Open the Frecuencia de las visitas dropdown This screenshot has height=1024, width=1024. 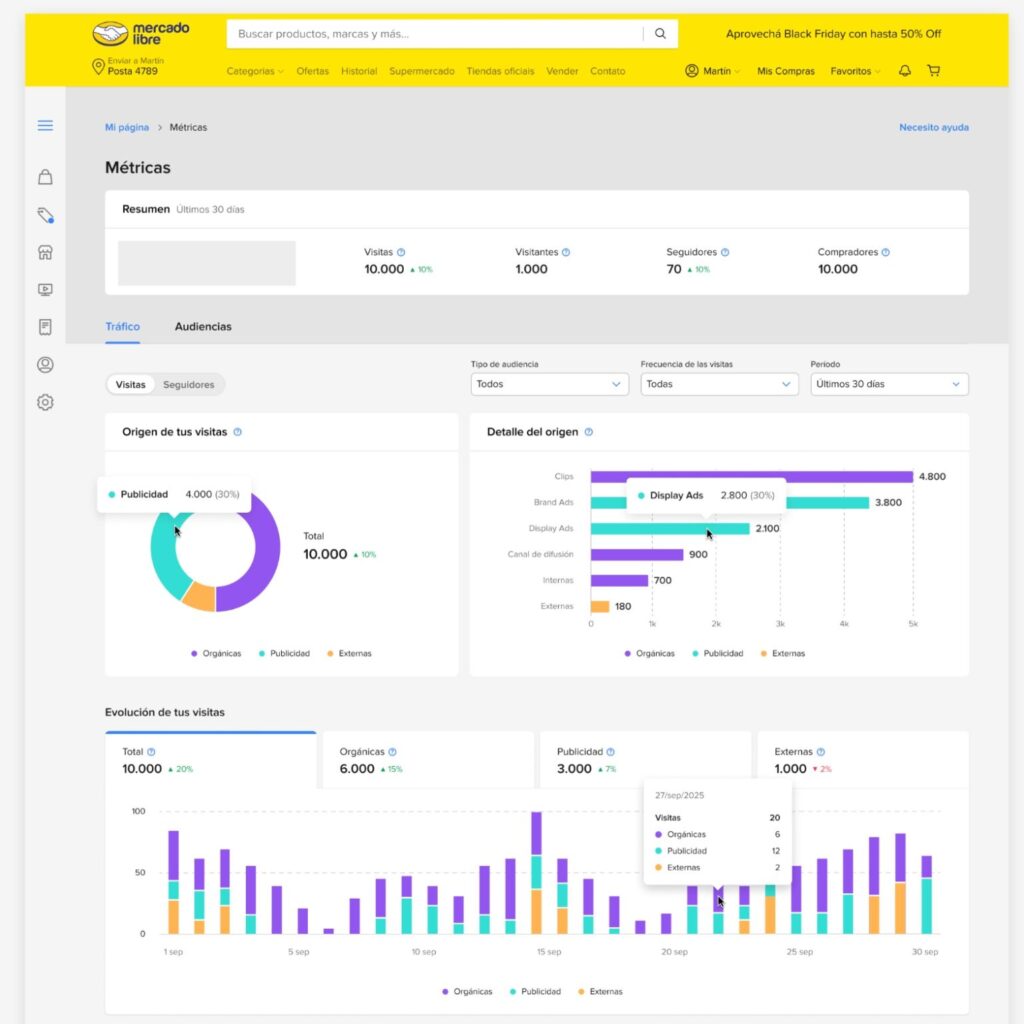tap(718, 384)
